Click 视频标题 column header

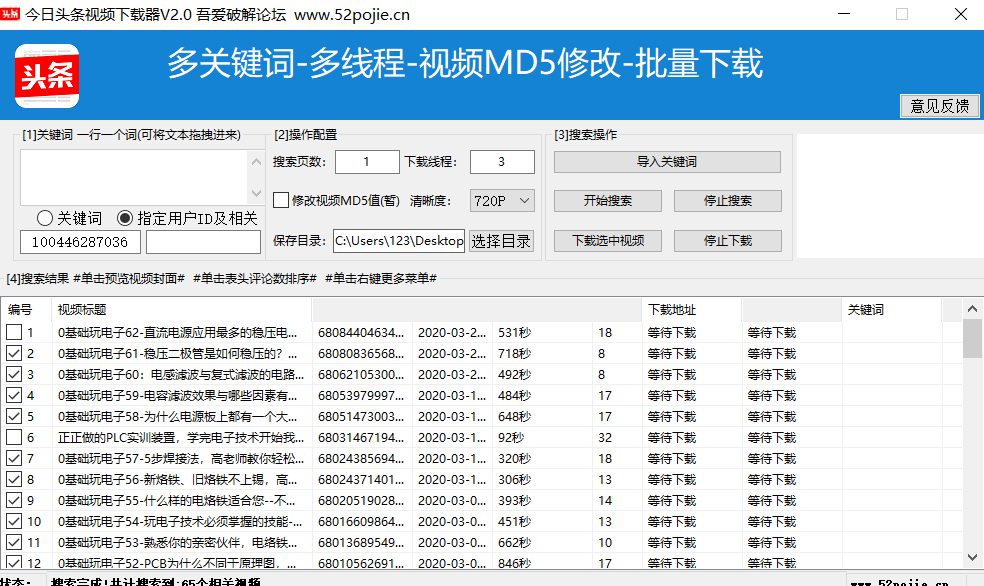click(x=181, y=309)
